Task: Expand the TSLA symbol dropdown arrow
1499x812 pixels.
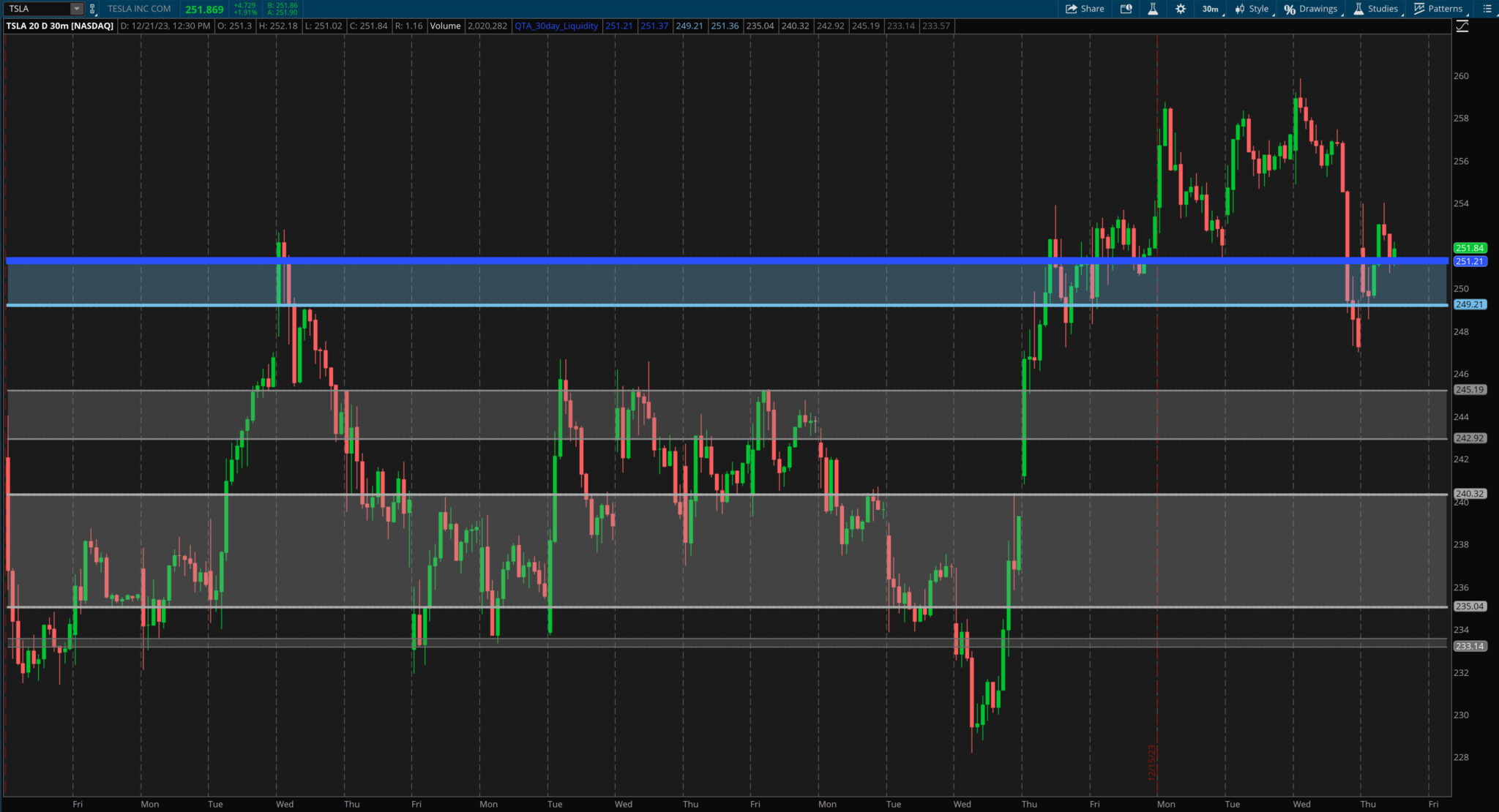Action: tap(76, 9)
